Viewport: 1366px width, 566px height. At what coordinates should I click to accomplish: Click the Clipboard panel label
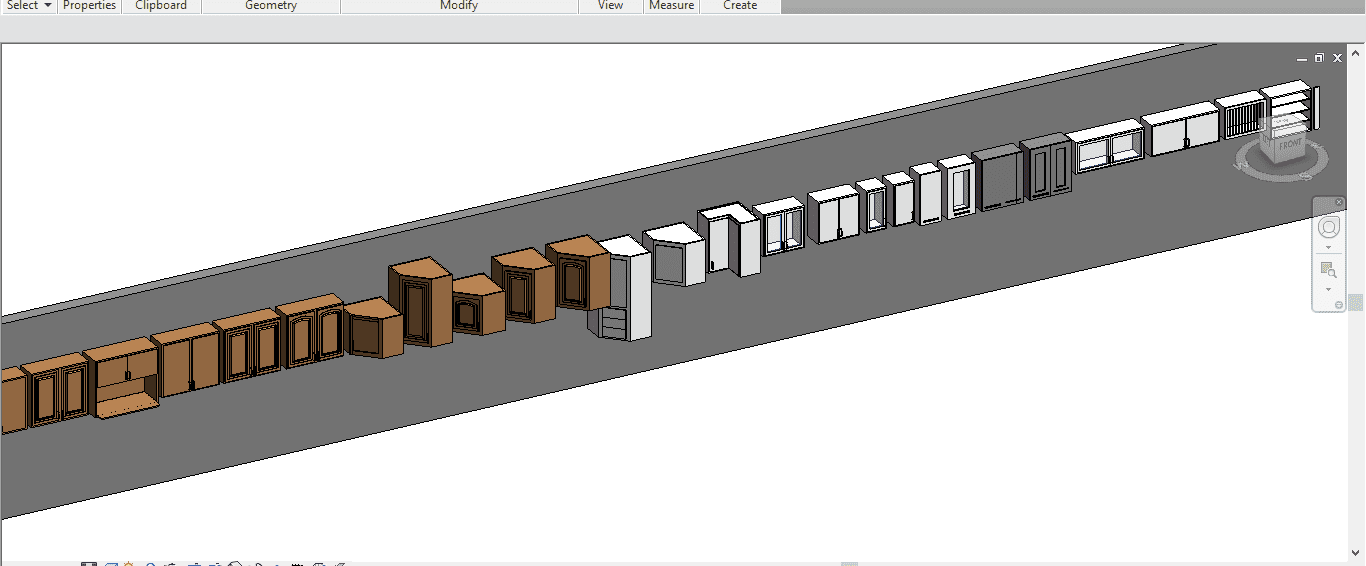coord(161,6)
